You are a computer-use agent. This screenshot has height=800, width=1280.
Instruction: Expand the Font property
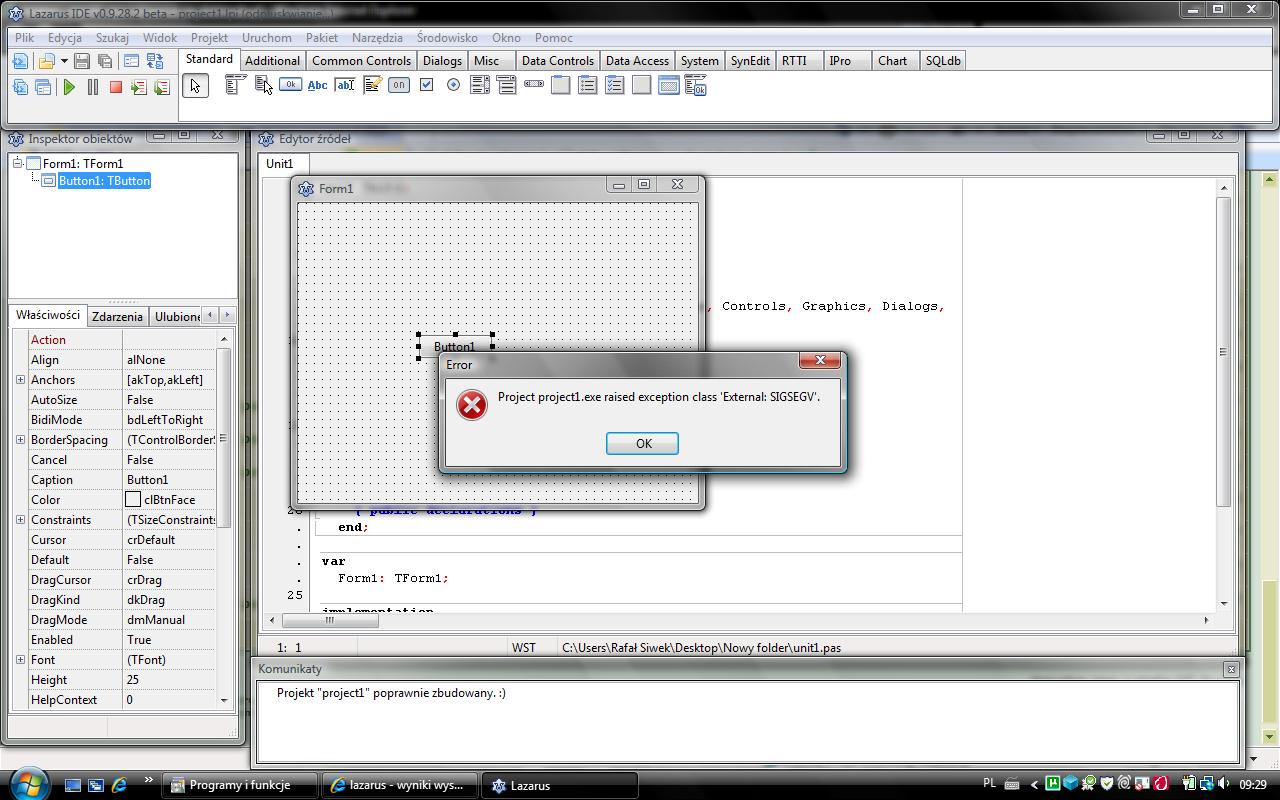[20, 660]
